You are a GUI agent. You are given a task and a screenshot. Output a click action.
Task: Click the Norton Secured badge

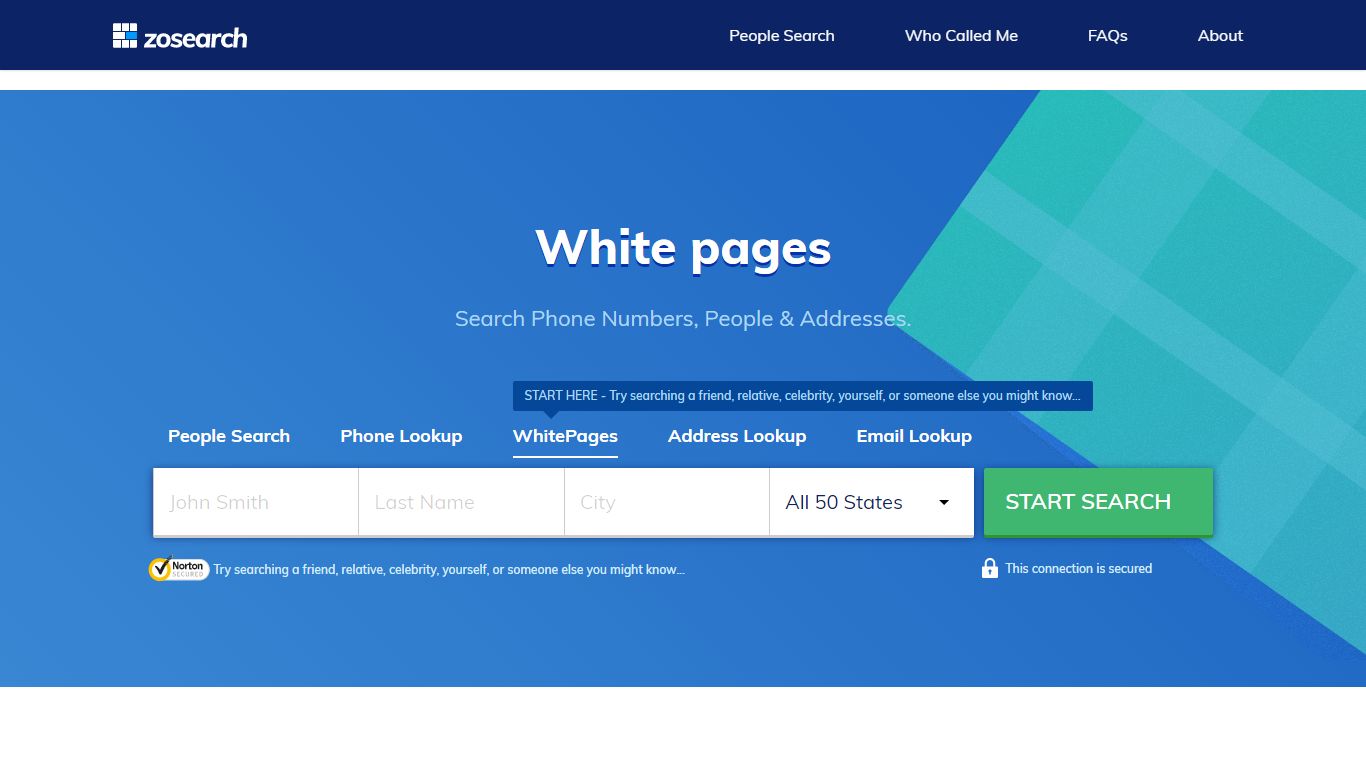coord(178,569)
